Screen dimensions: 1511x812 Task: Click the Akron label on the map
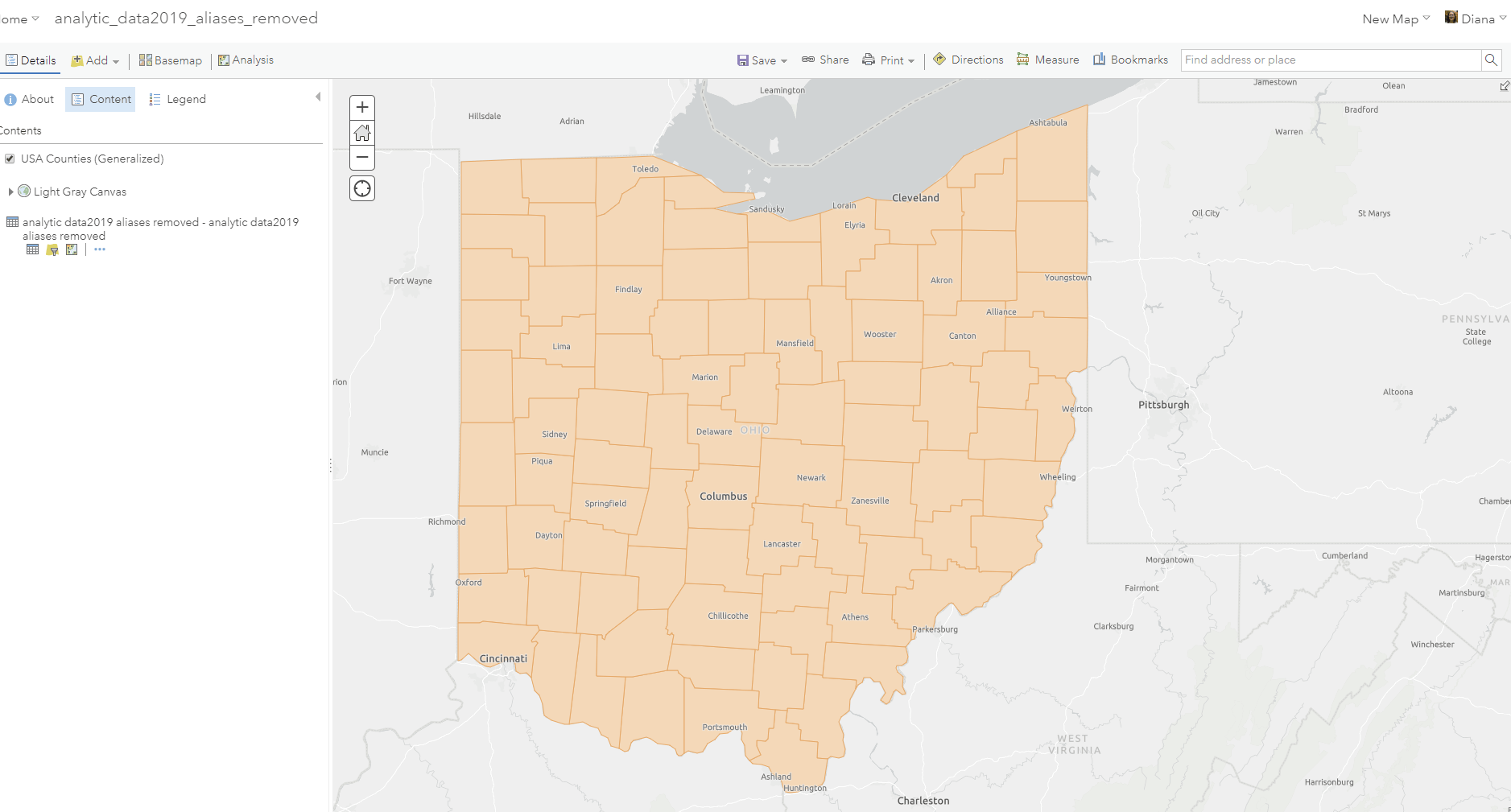941,280
